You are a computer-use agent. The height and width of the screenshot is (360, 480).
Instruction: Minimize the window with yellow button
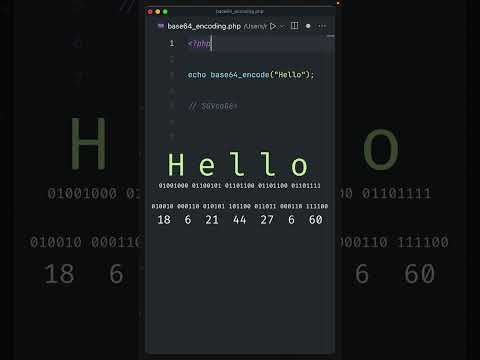tap(158, 12)
